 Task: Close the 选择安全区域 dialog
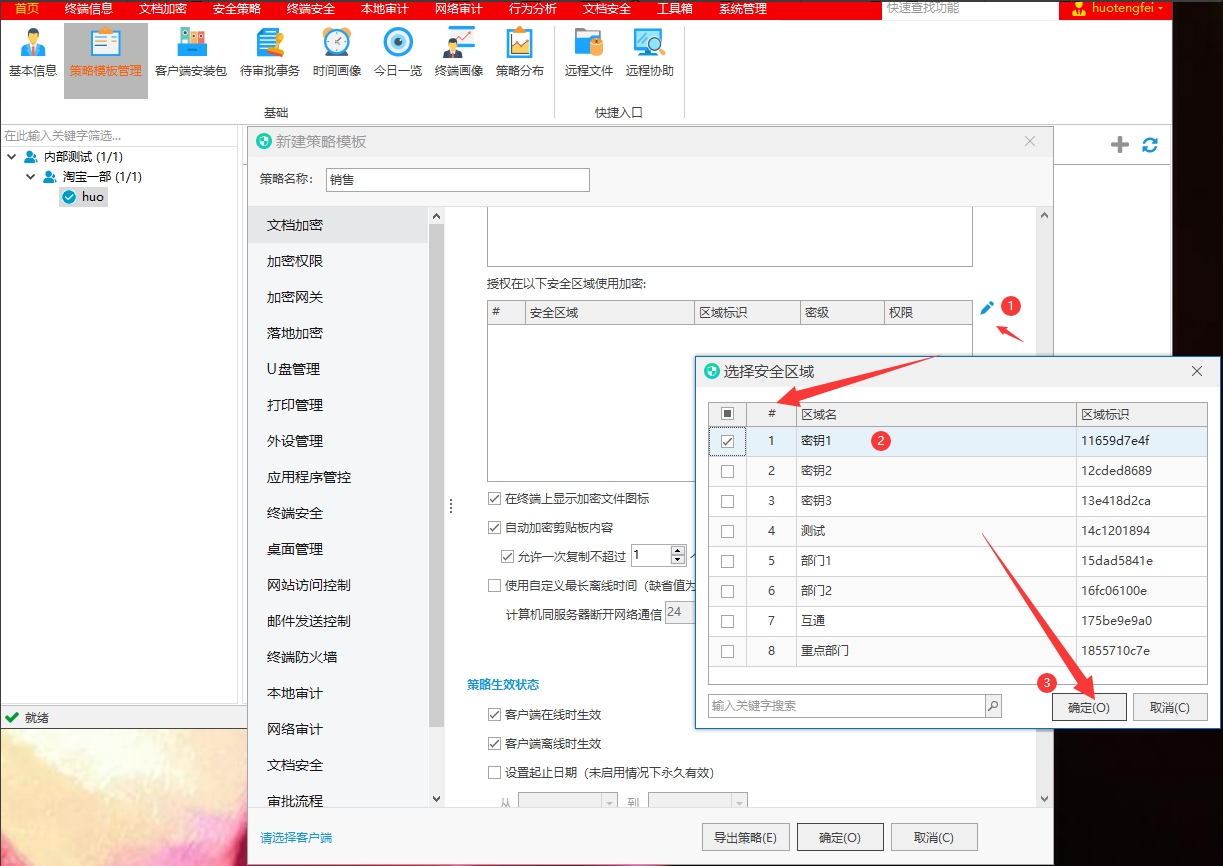1197,371
